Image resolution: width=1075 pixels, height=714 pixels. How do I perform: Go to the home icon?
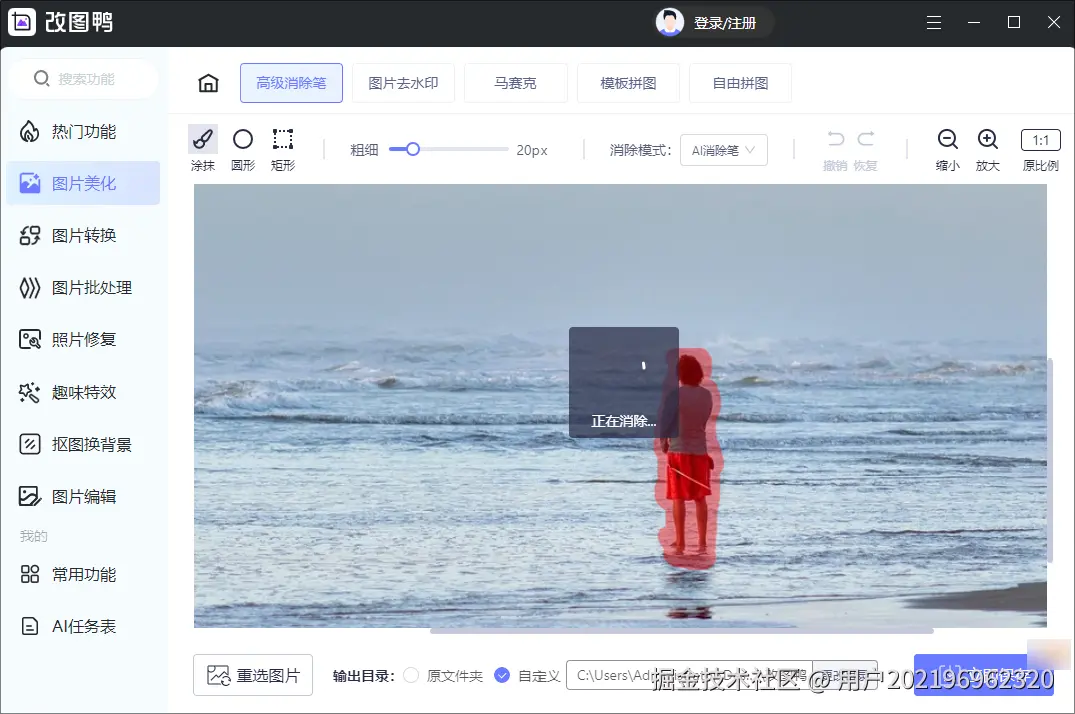[x=208, y=83]
